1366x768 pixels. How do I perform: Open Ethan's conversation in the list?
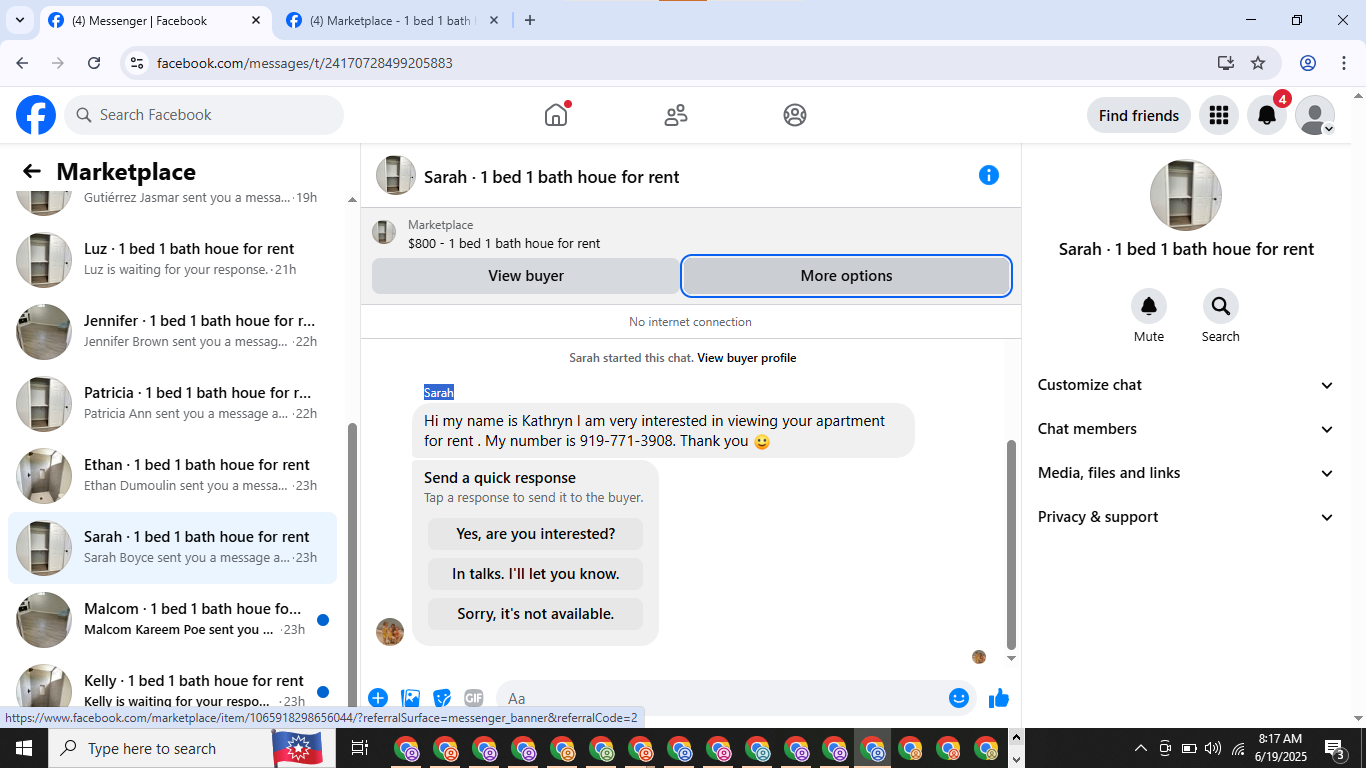tap(172, 475)
